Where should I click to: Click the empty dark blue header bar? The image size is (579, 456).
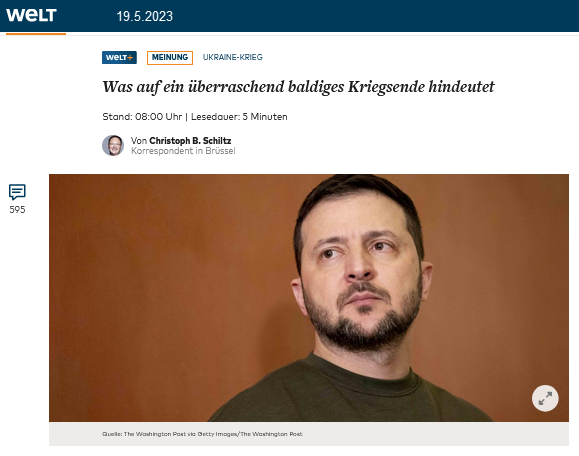point(369,16)
